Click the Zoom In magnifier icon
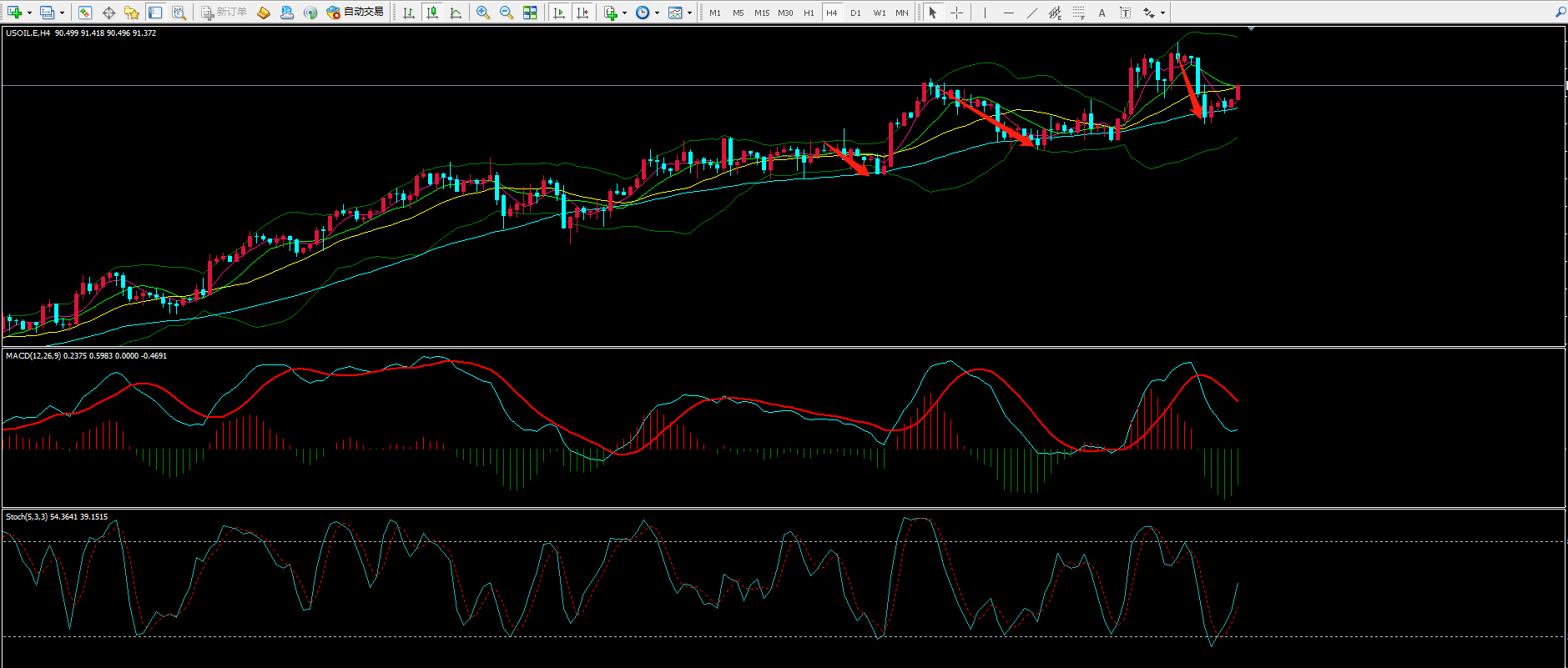This screenshot has height=668, width=1568. pos(482,13)
